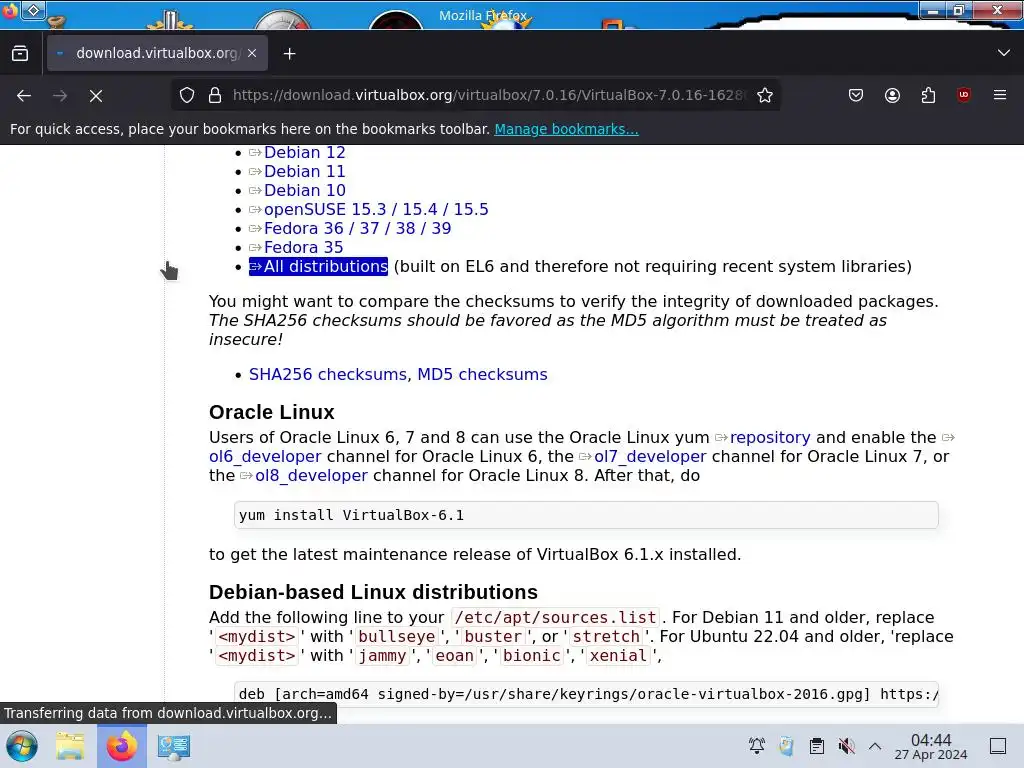
Task: Open the Firefox window menu icon in titlebar
Action: (x=10, y=10)
